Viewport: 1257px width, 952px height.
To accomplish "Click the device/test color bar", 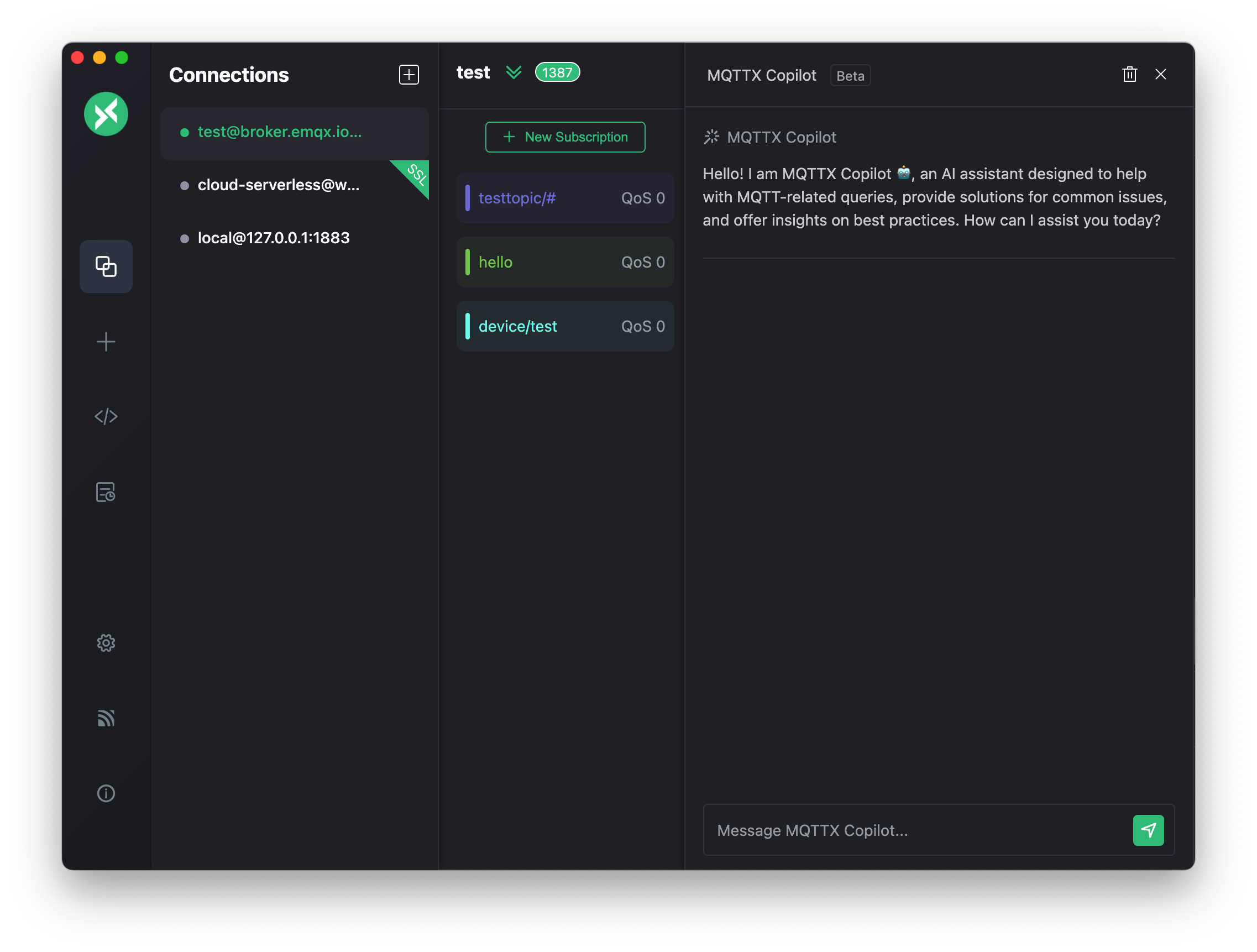I will coord(468,326).
